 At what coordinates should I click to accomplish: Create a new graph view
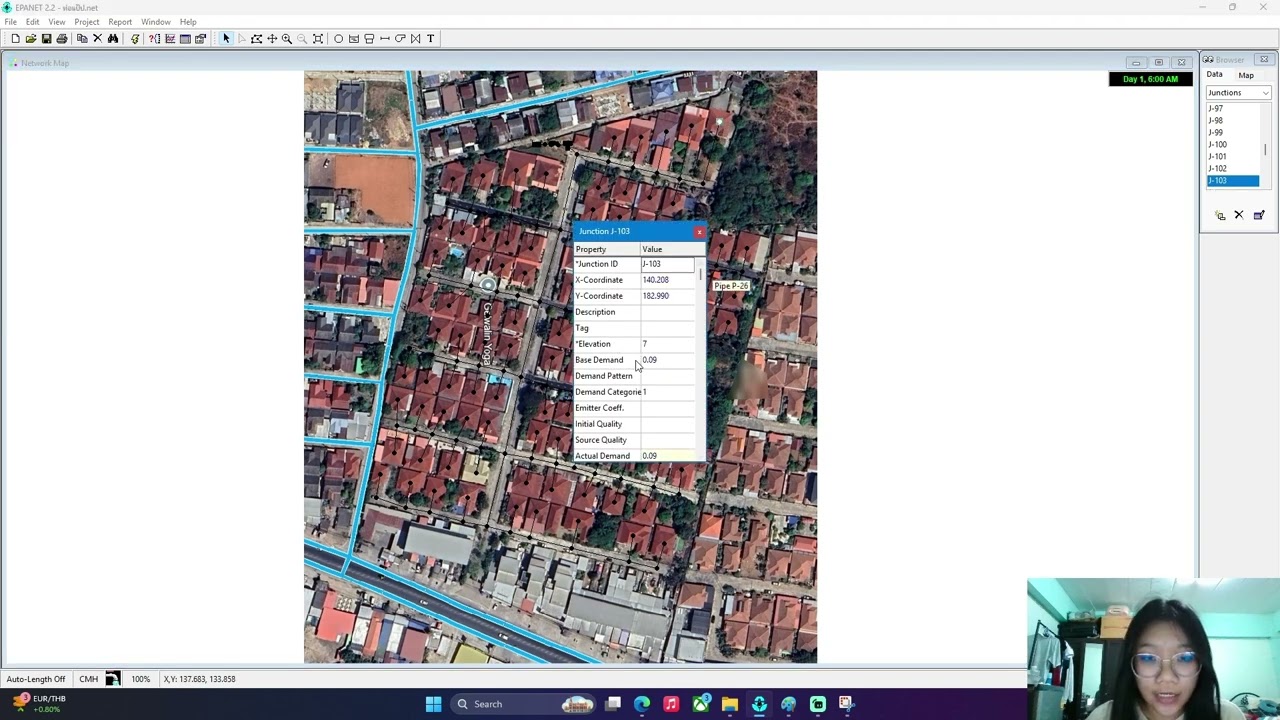(x=170, y=39)
